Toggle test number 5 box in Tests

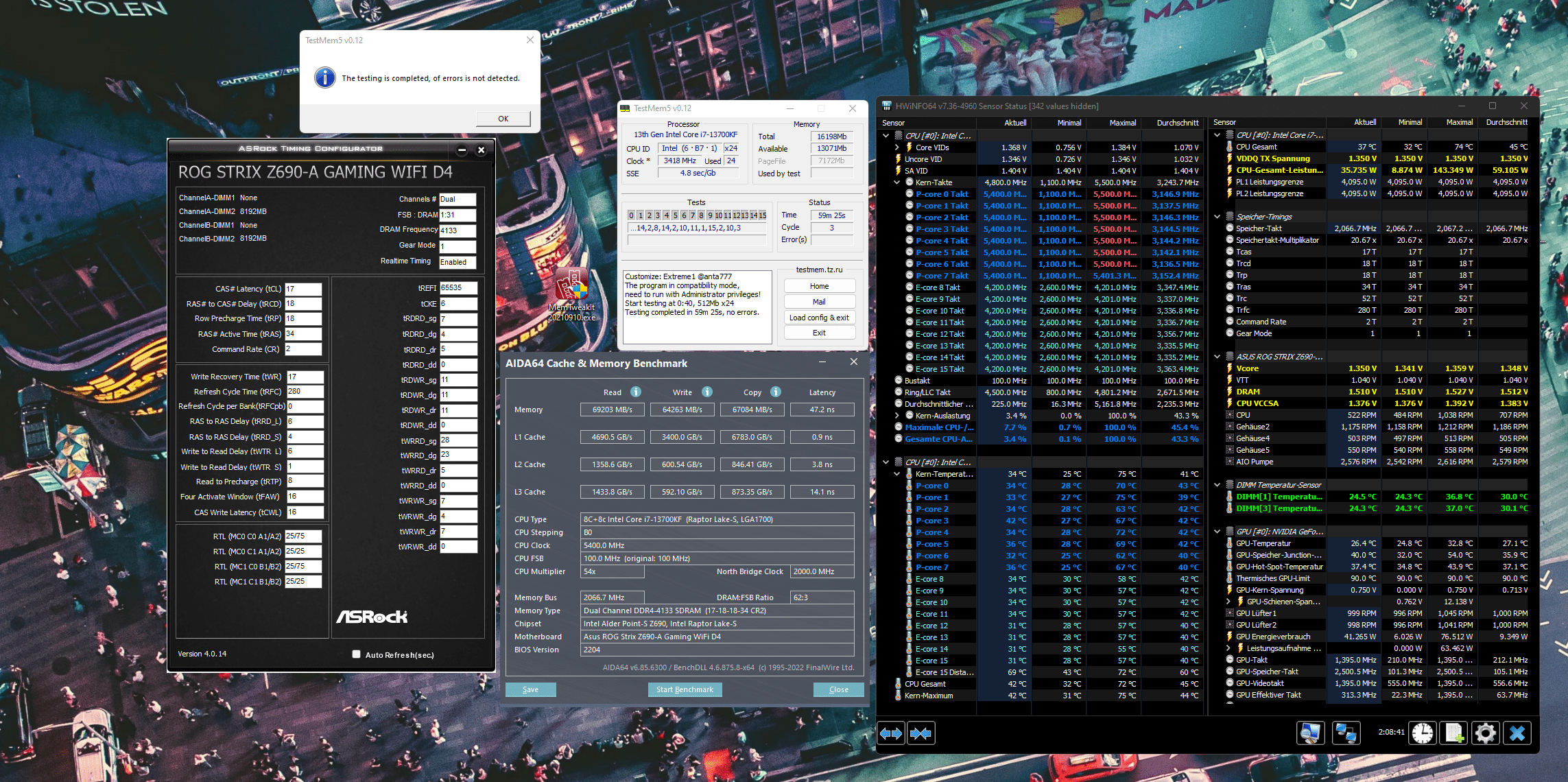tap(675, 215)
